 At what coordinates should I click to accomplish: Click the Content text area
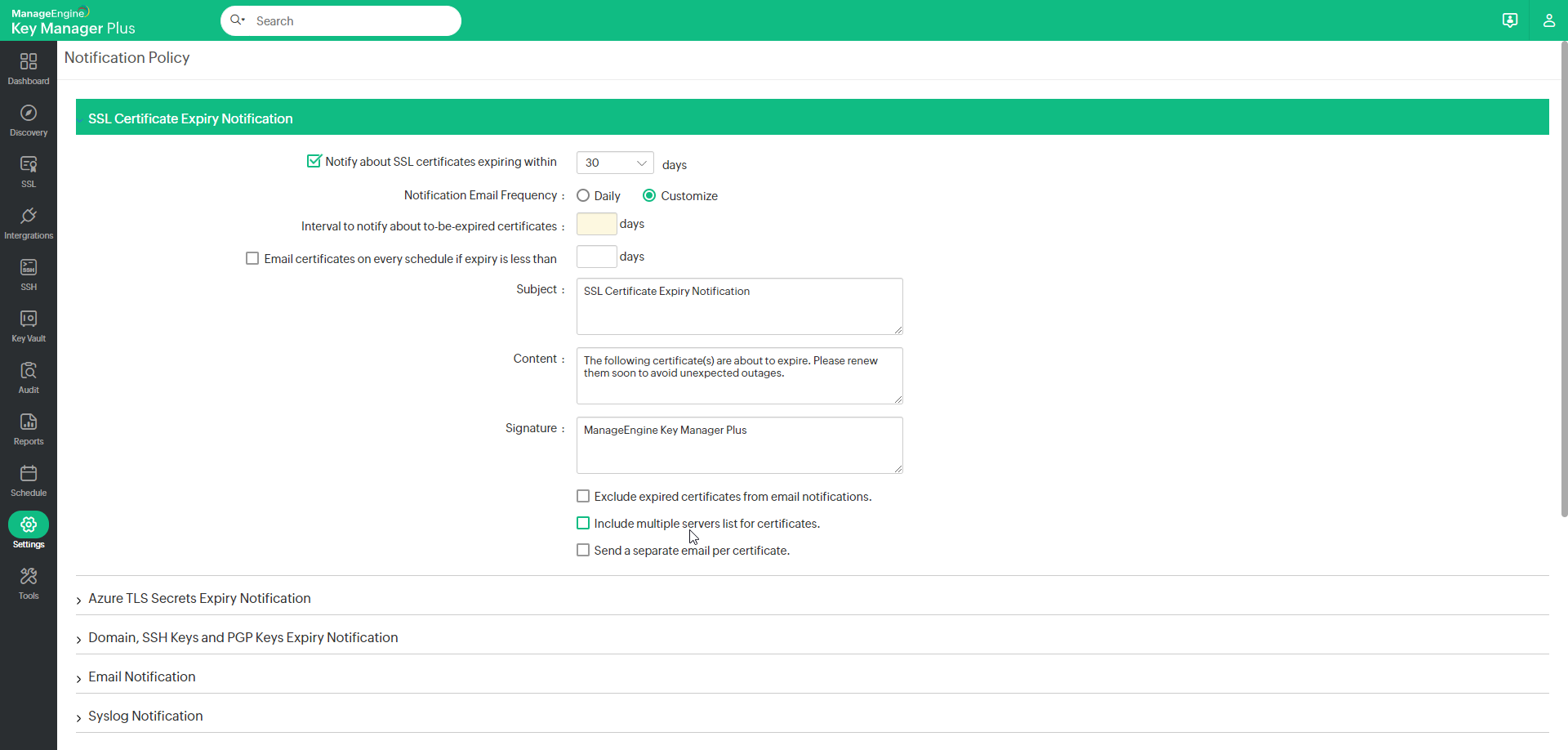click(739, 376)
